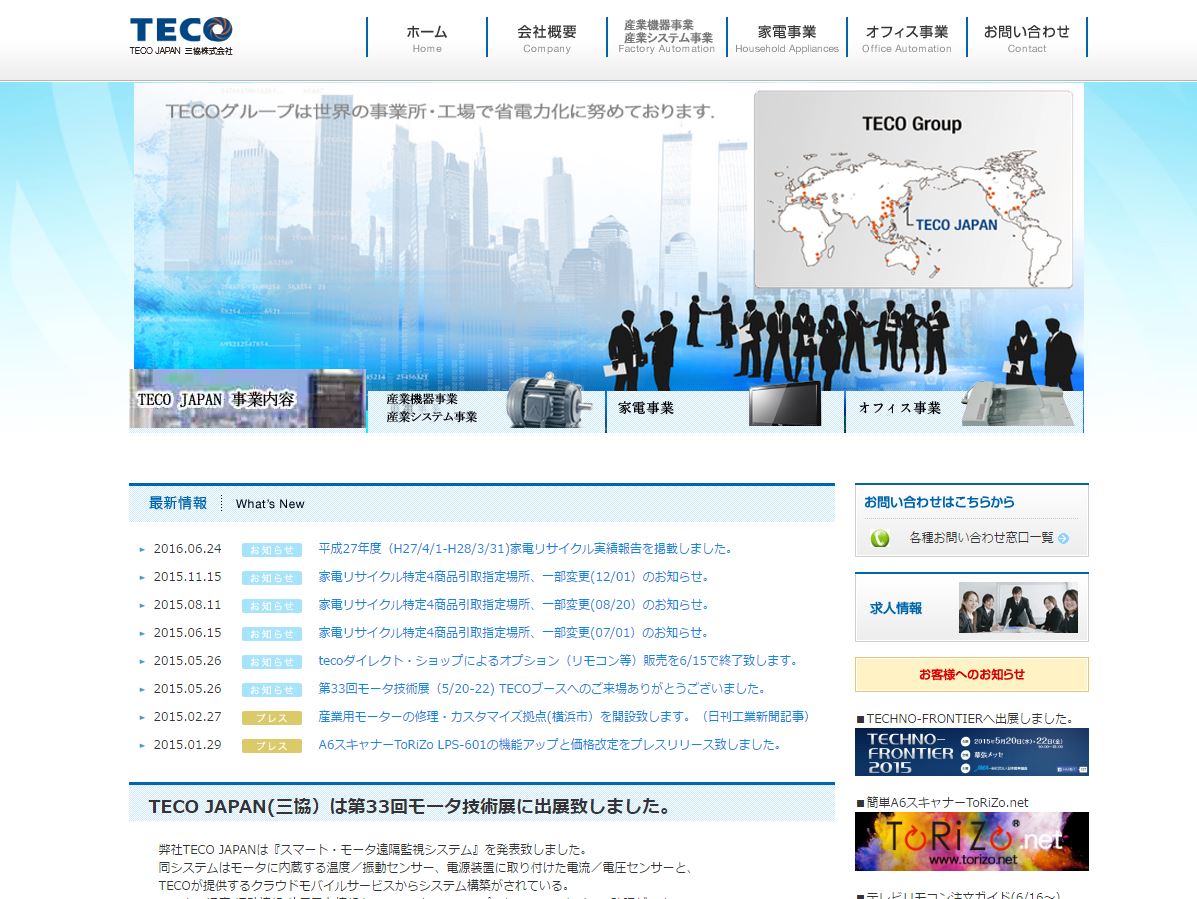Click the arrow bullet beside 2015.01.29
The width and height of the screenshot is (1197, 899).
(142, 746)
